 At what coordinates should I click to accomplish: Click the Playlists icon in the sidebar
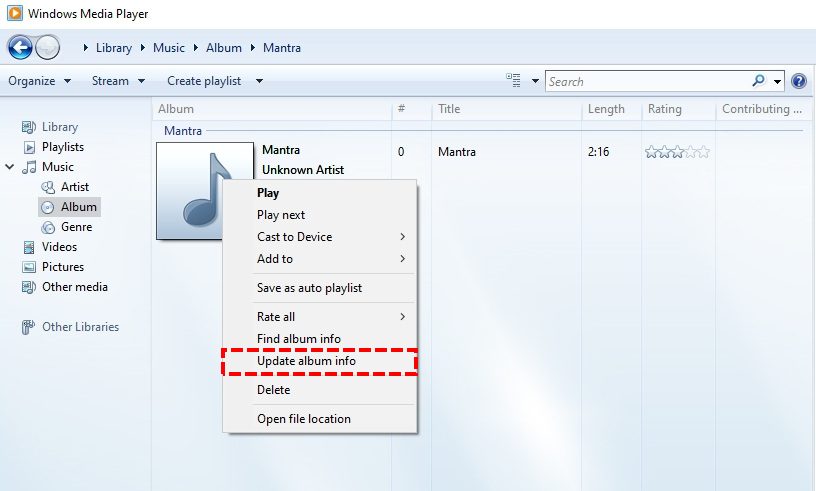point(30,147)
